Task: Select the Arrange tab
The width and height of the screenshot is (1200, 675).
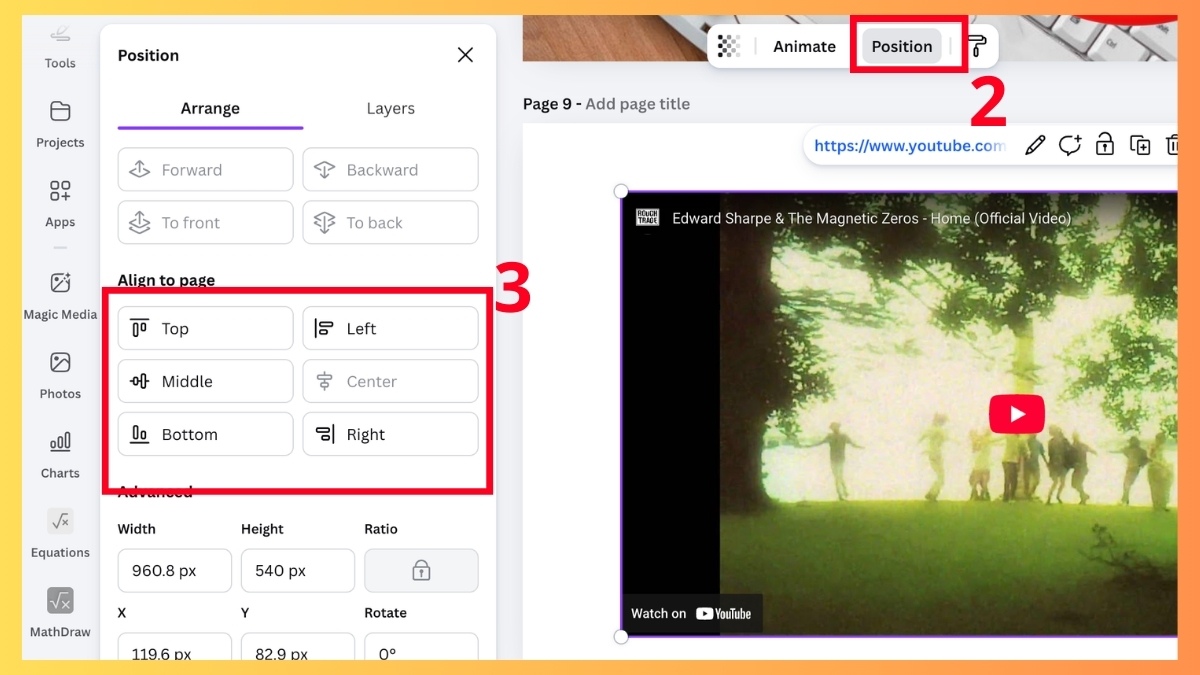Action: [x=209, y=108]
